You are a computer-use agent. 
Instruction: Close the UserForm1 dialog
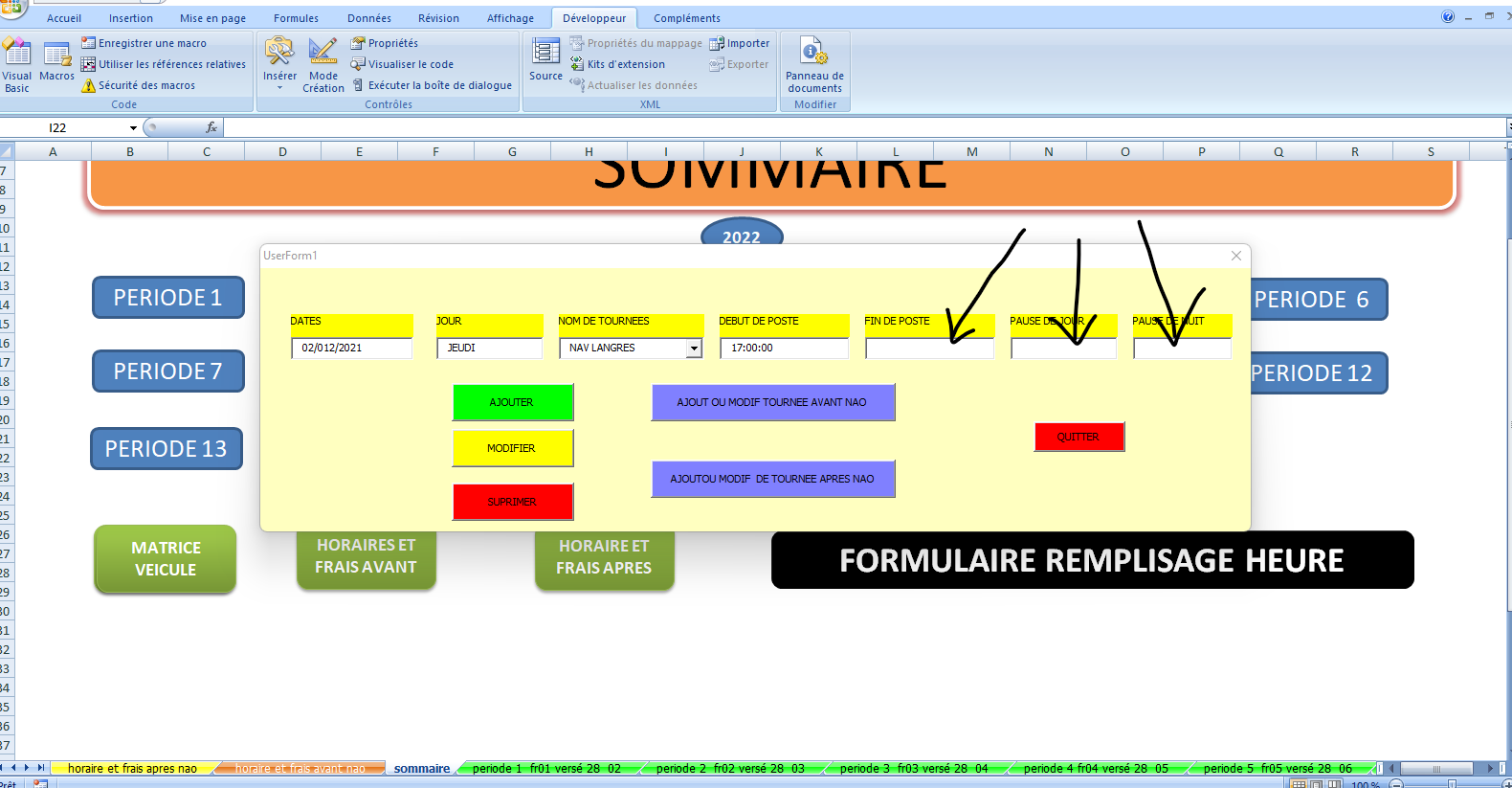1235,256
